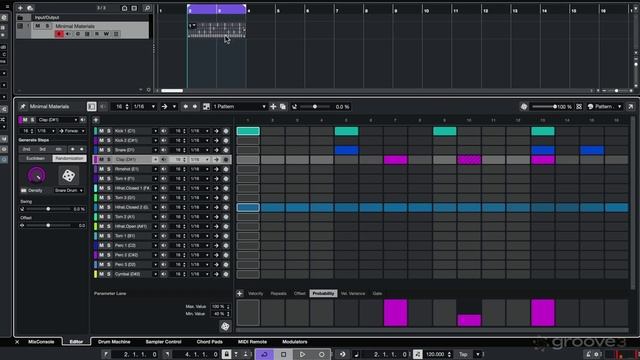Open the pattern bank grid icon
This screenshot has width=640, height=360.
[x=207, y=107]
